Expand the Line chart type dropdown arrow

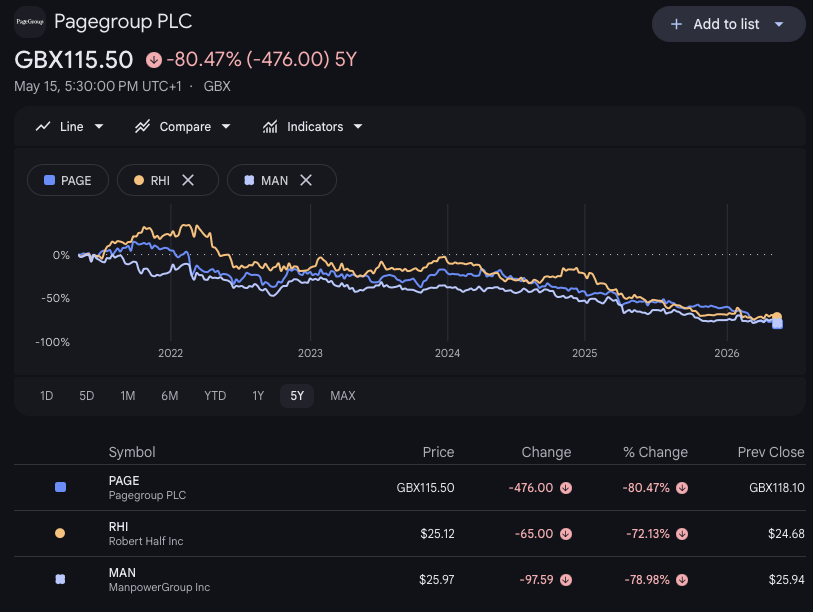[99, 127]
